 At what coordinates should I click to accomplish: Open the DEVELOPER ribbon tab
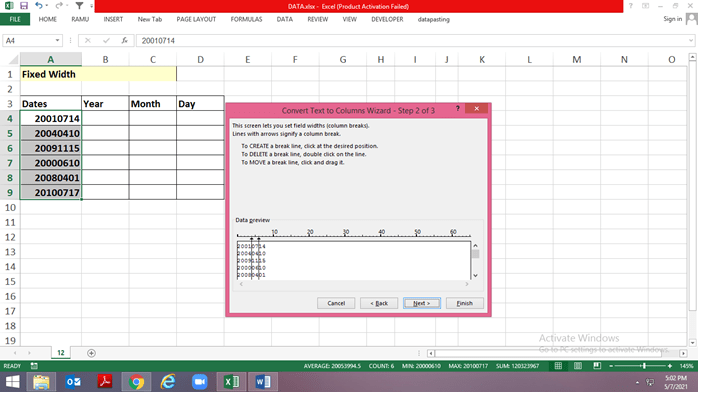[x=387, y=19]
